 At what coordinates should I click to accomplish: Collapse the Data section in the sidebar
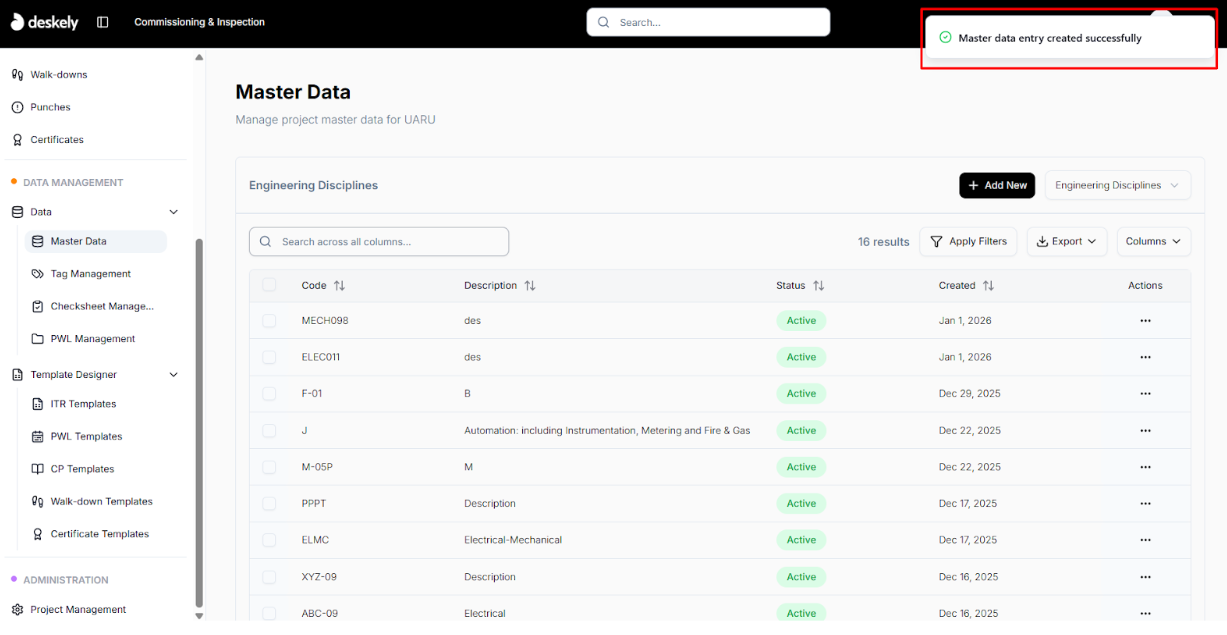(x=173, y=212)
